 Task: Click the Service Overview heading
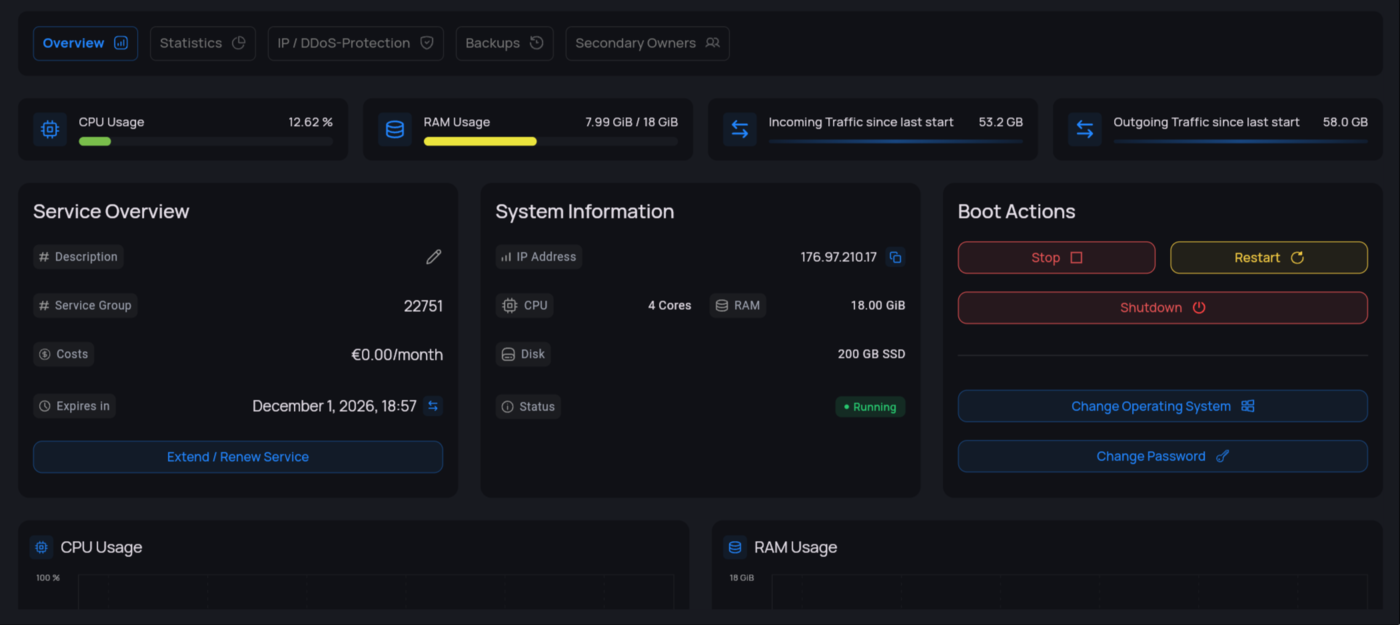(x=111, y=211)
